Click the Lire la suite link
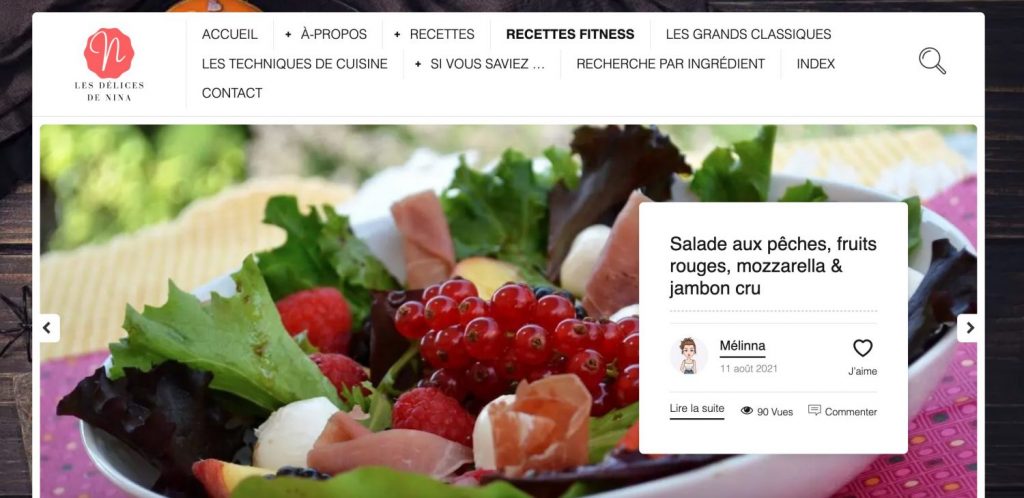The width and height of the screenshot is (1024, 498). (697, 409)
